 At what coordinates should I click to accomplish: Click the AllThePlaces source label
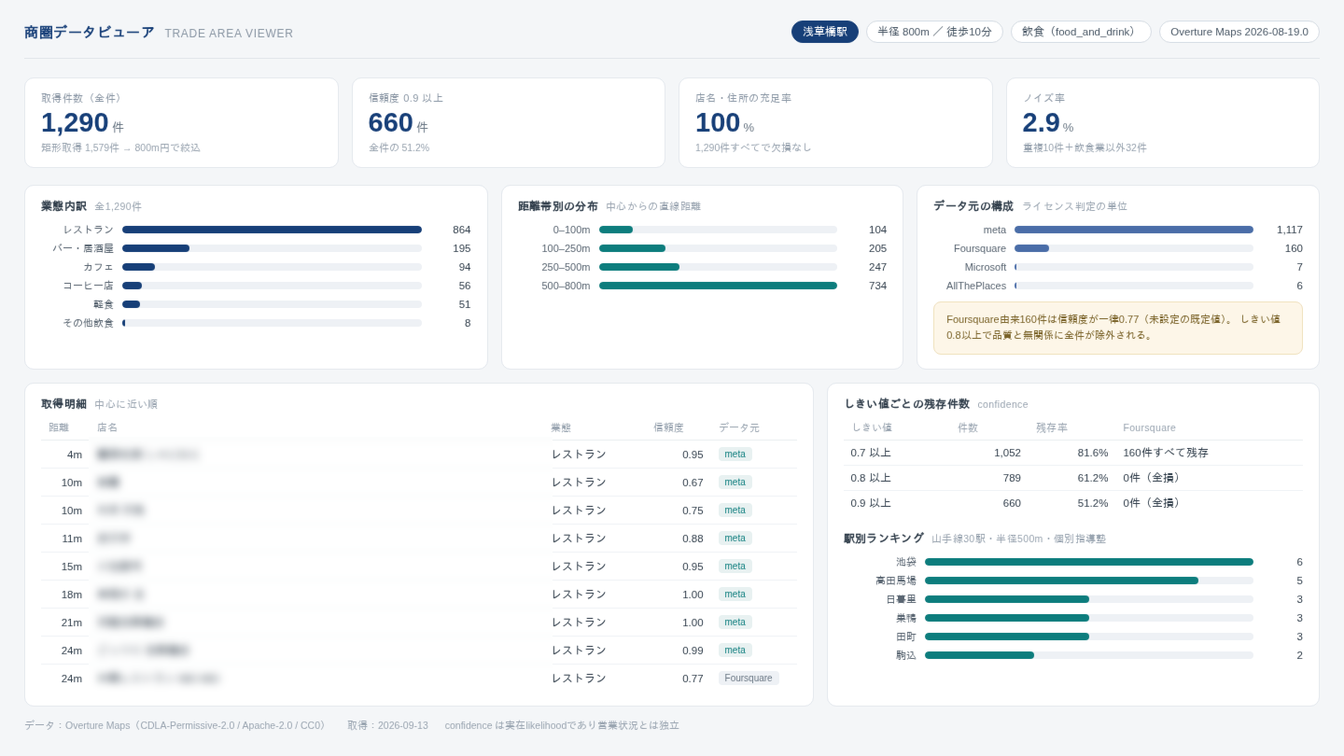[x=976, y=286]
